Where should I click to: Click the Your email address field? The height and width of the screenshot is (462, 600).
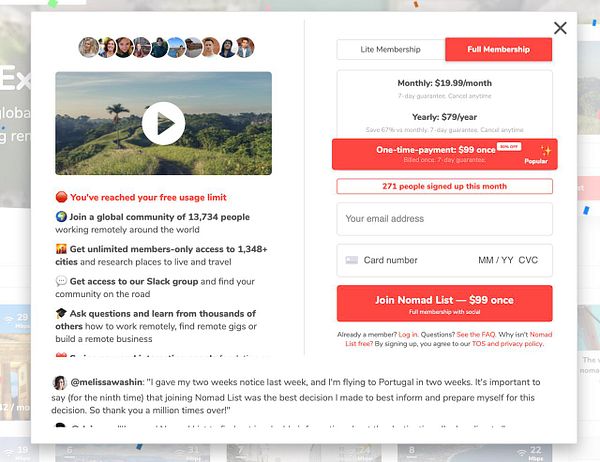tap(445, 219)
